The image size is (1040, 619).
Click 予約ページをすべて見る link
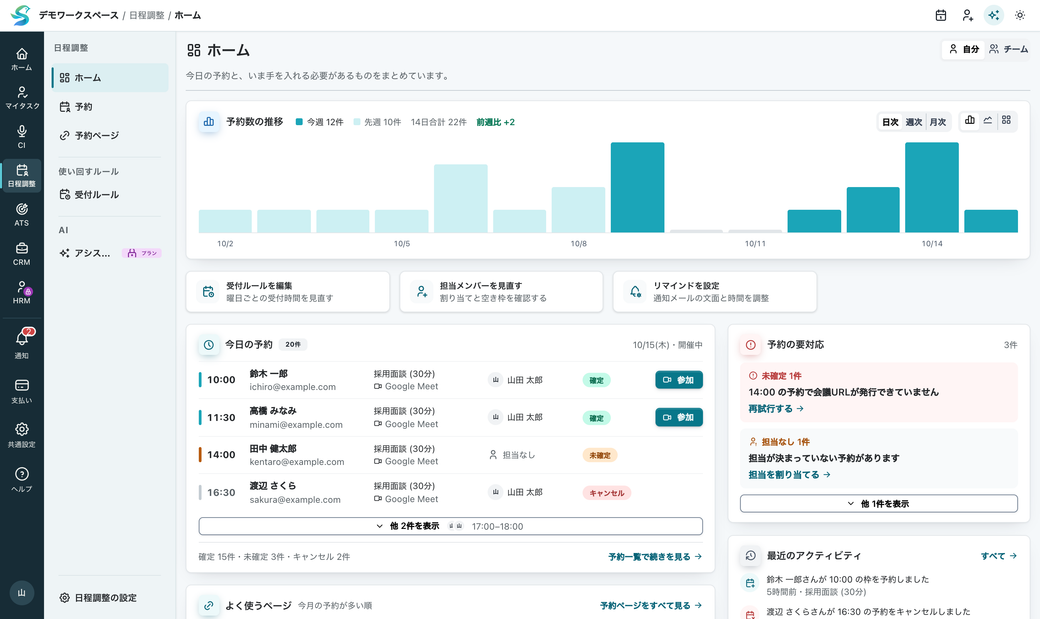[x=651, y=606]
